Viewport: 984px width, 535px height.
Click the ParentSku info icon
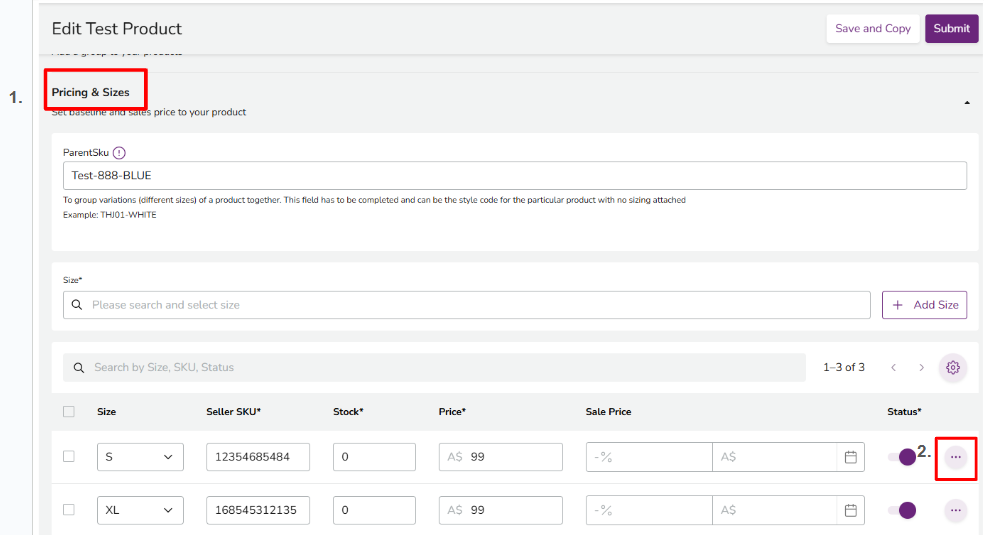tap(119, 153)
